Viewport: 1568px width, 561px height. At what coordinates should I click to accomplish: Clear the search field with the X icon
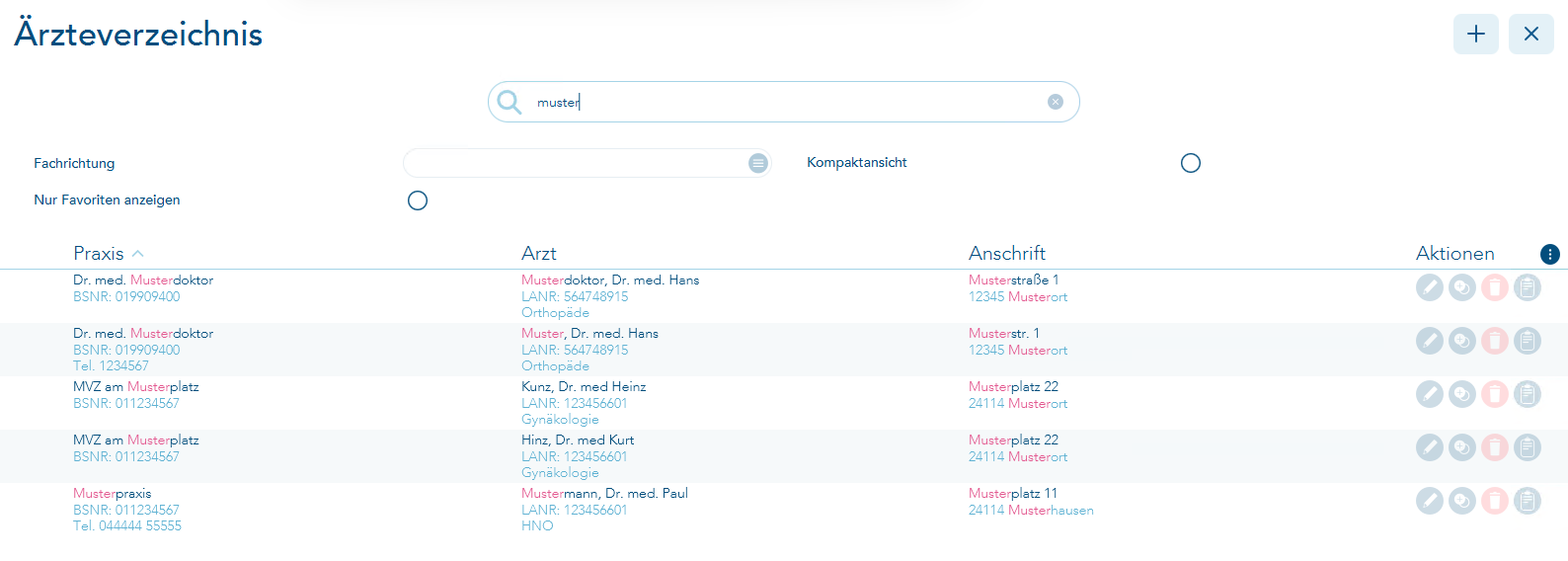point(1055,102)
